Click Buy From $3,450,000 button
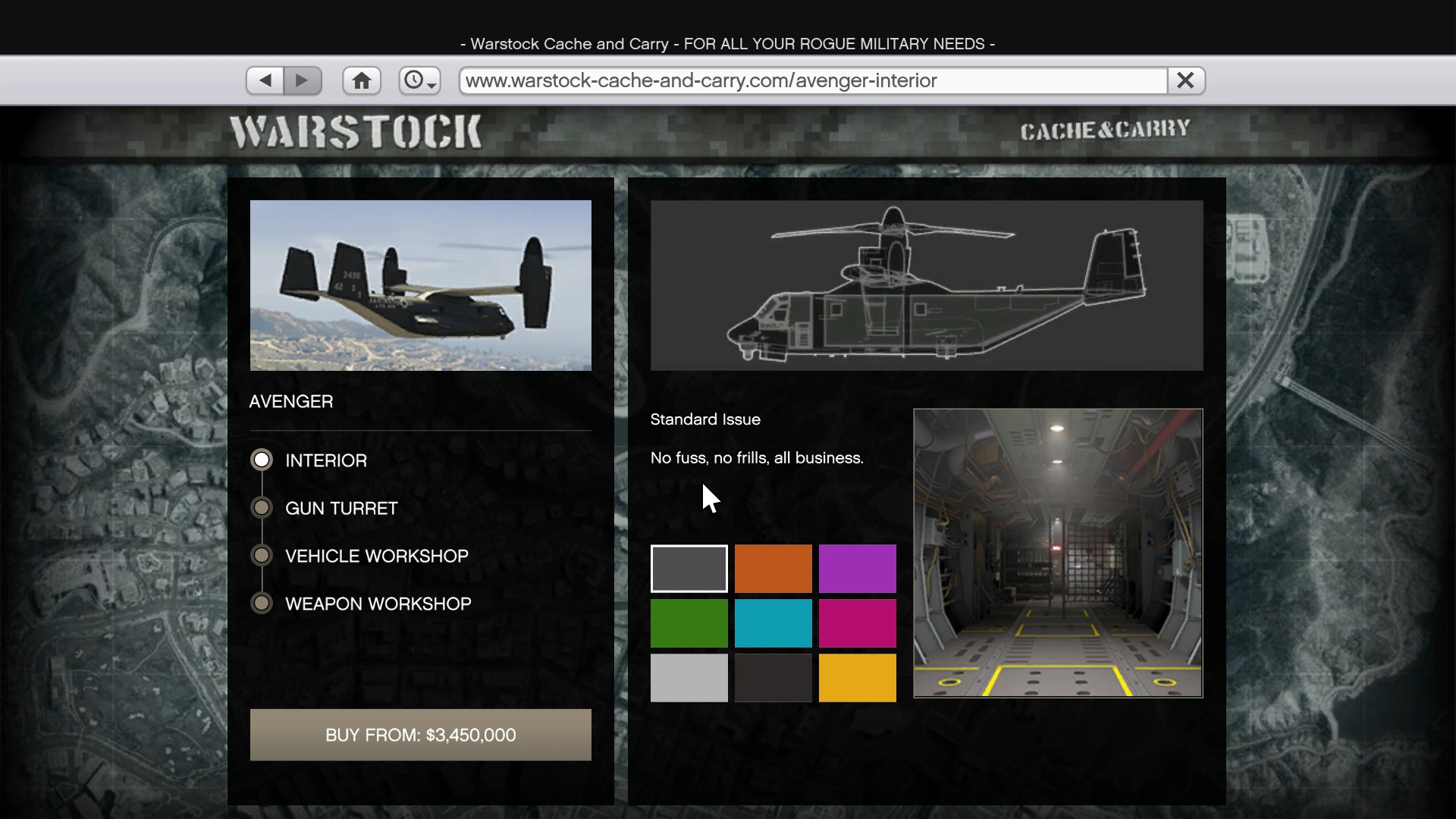This screenshot has width=1456, height=819. (x=420, y=735)
